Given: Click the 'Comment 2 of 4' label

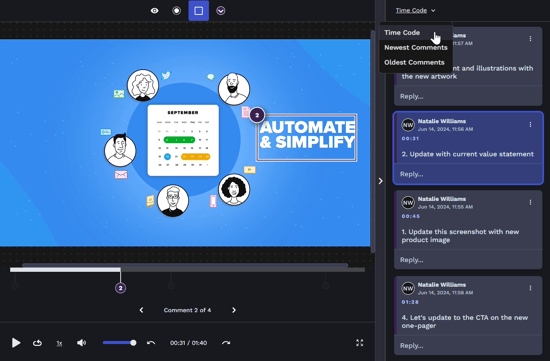Looking at the screenshot, I should click(x=187, y=310).
